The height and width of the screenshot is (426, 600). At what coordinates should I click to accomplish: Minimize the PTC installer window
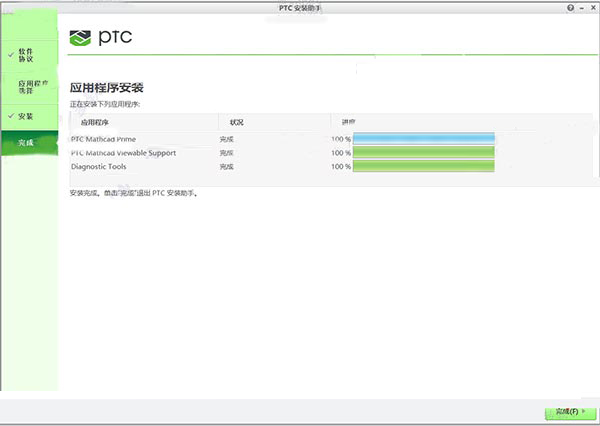582,8
